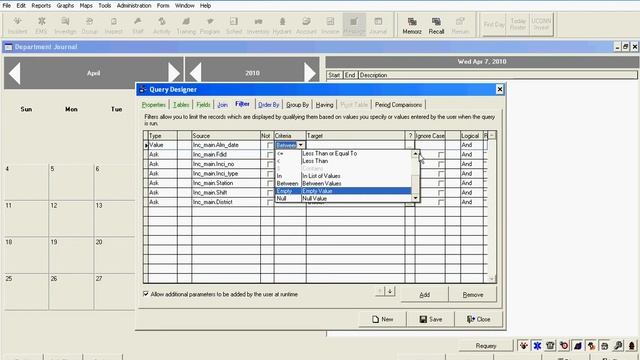Click the Close button in Query Designer
This screenshot has width=640, height=360.
point(479,319)
